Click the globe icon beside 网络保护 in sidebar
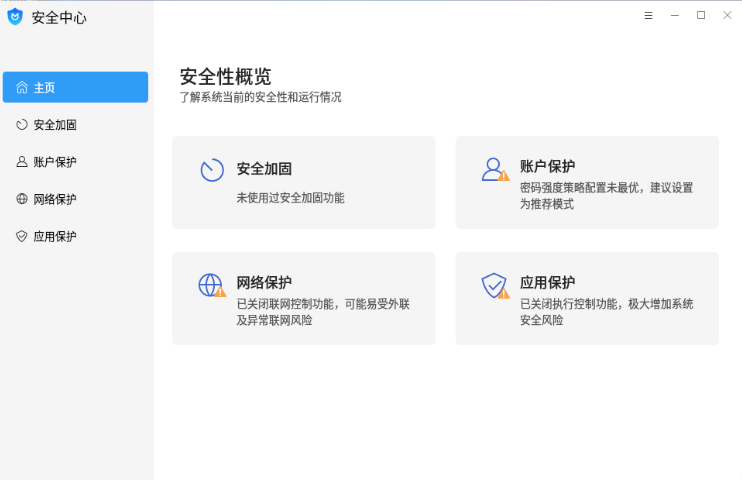Viewport: 742px width, 480px height. 22,199
